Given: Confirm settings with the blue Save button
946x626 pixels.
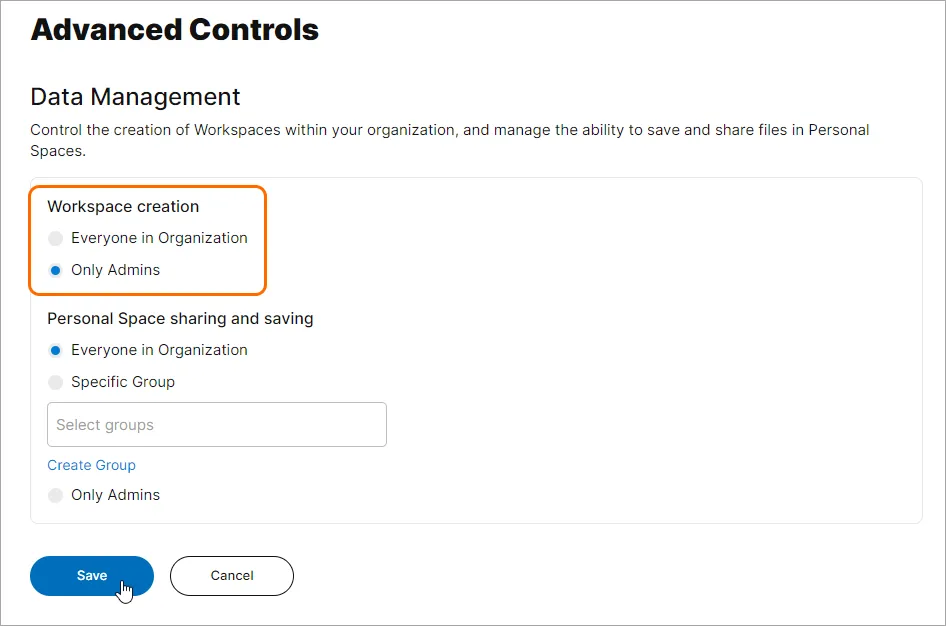Looking at the screenshot, I should pos(91,575).
